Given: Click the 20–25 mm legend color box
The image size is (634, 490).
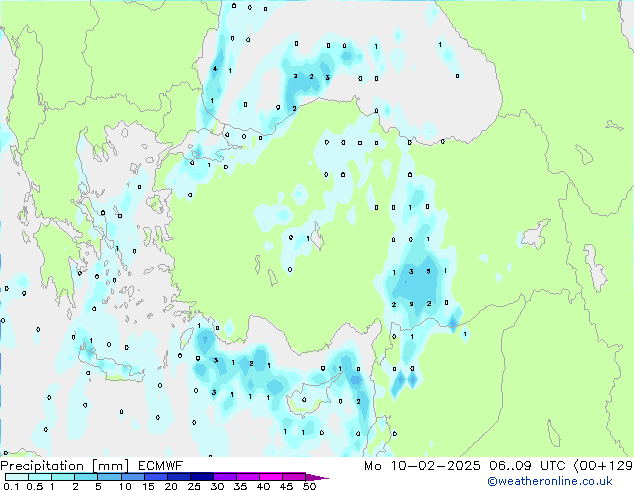Looking at the screenshot, I should pos(179,477).
